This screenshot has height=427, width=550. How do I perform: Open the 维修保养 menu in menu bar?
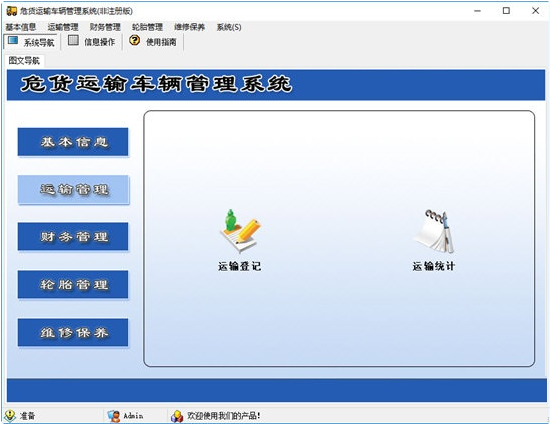189,27
